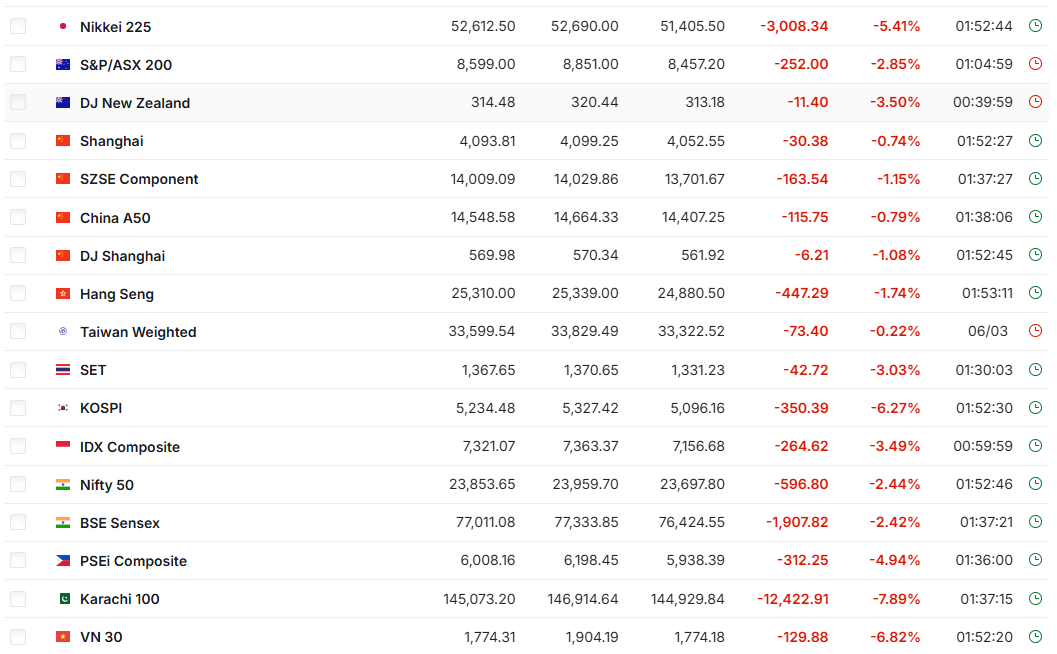
Task: Click the Thailand flag icon beside SET
Action: 63,370
